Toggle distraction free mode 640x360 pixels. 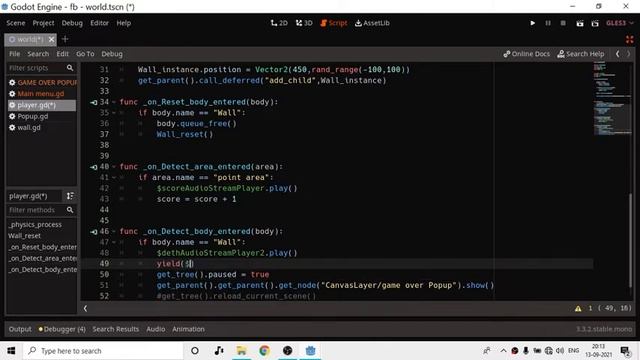629,40
